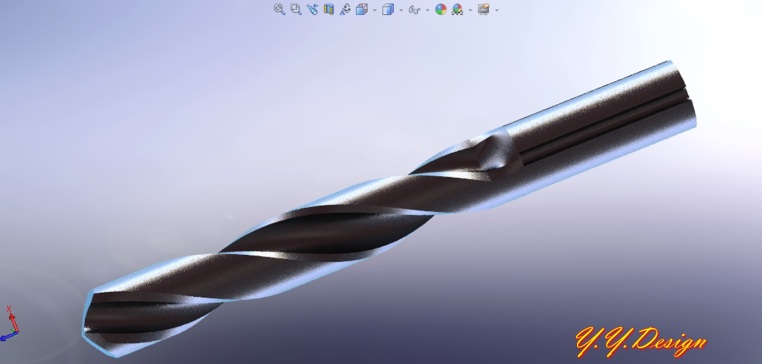Click the Display Style cube icon

click(x=388, y=9)
